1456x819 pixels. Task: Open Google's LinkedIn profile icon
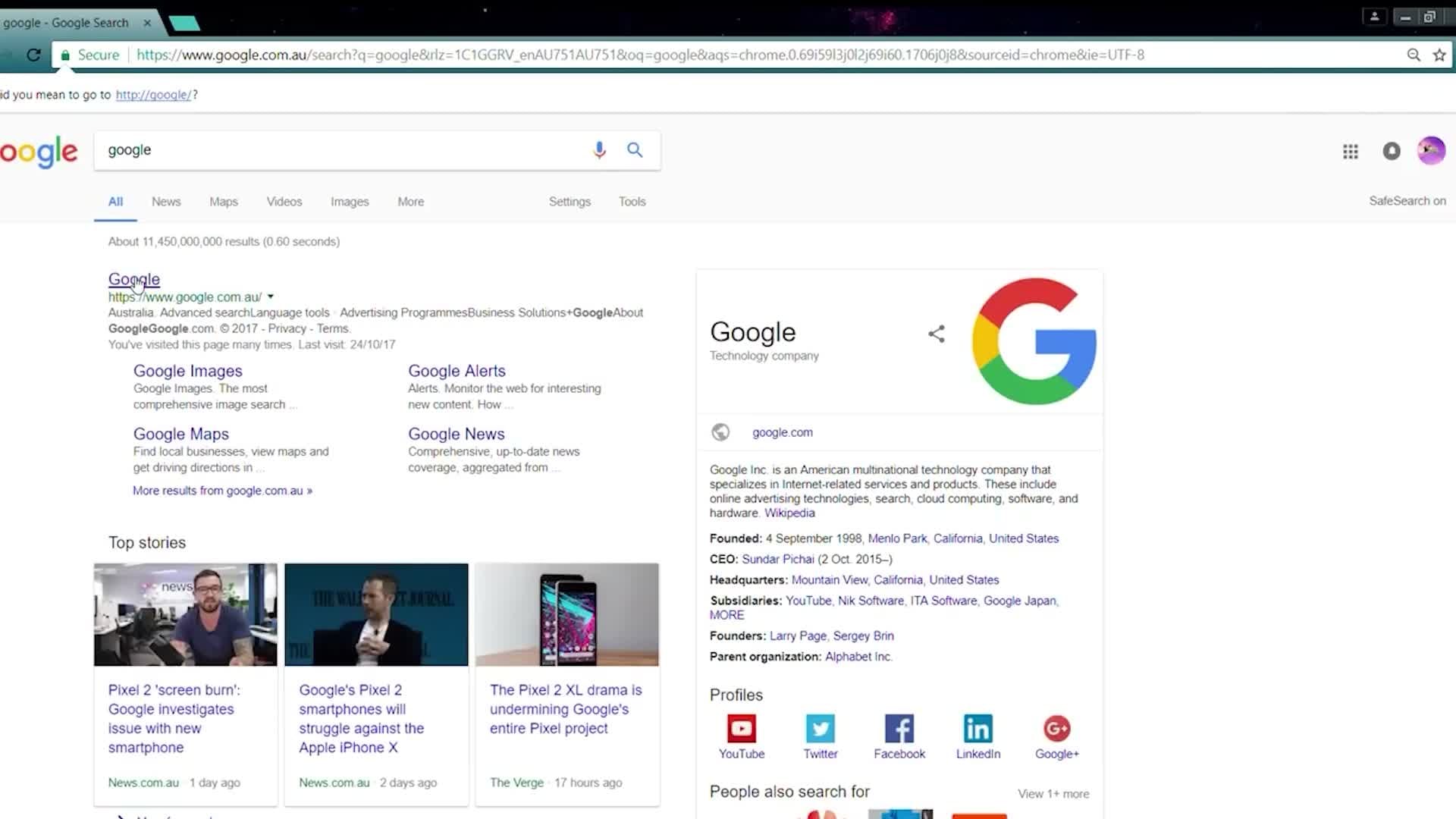tap(978, 729)
